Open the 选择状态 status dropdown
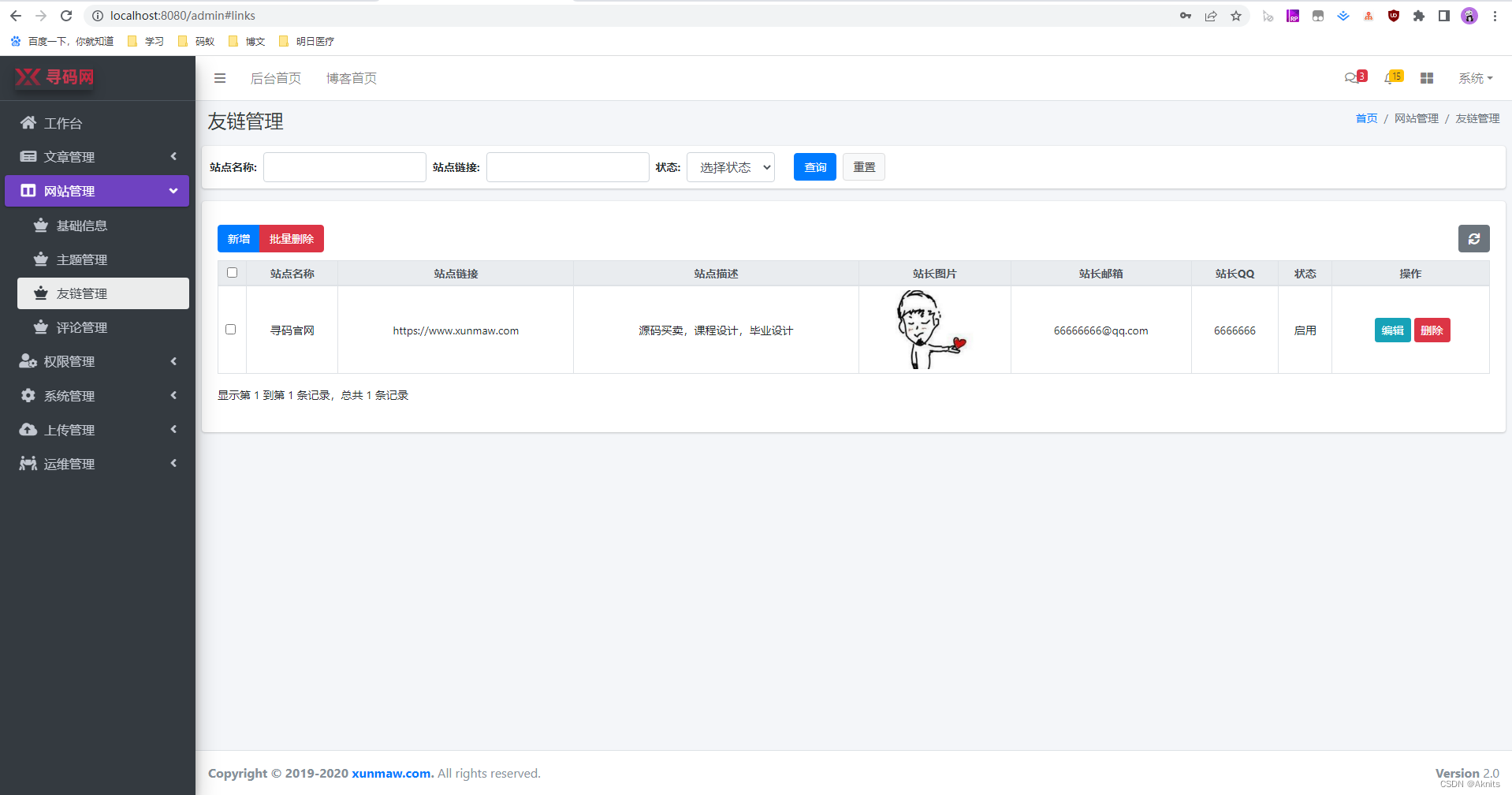This screenshot has height=795, width=1512. pyautogui.click(x=731, y=167)
